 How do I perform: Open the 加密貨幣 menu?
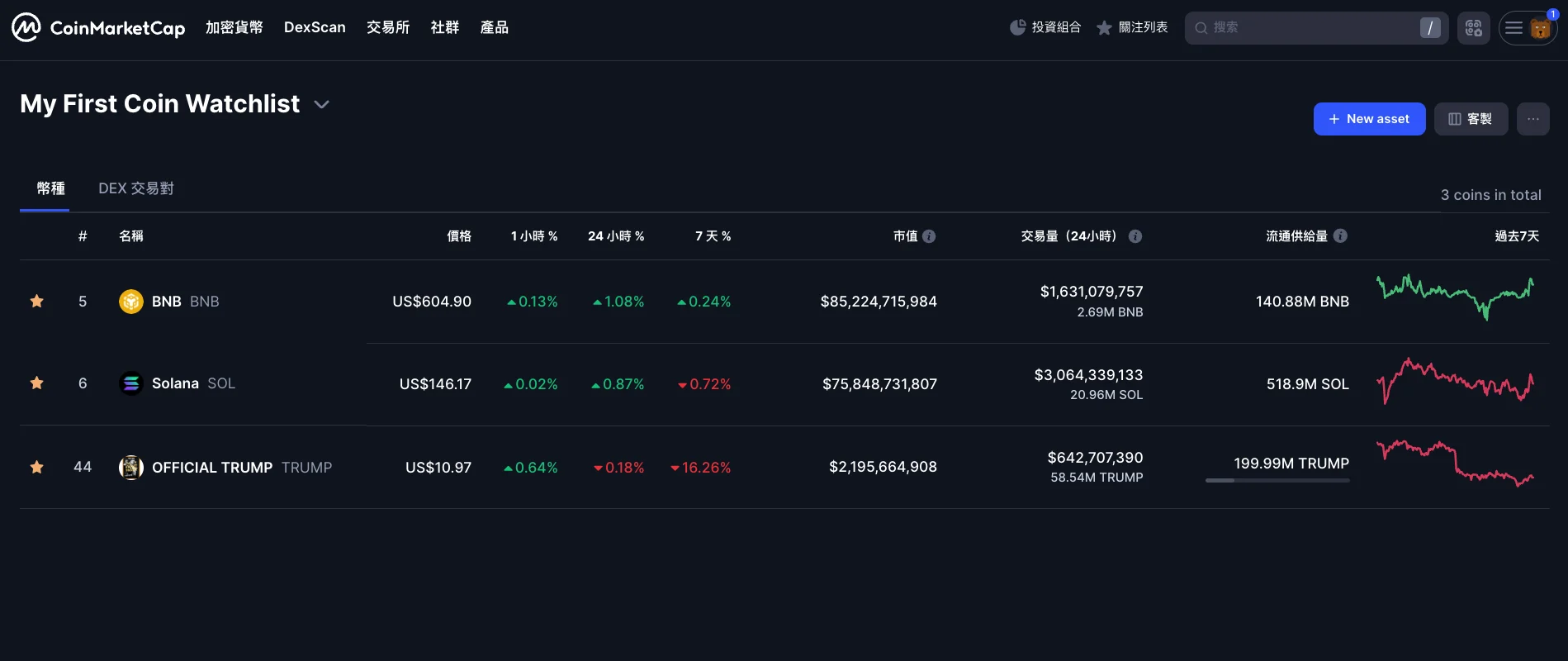pyautogui.click(x=234, y=27)
